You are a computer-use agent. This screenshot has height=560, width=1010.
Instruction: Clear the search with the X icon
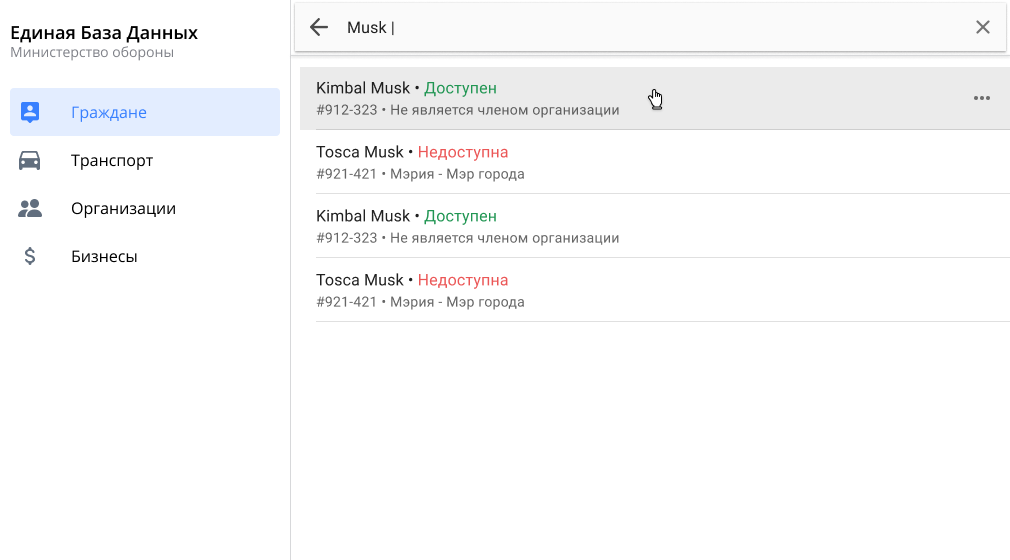(x=982, y=27)
